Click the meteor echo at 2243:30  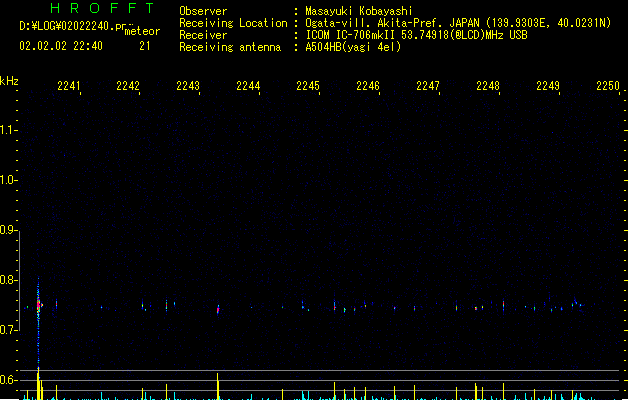218,310
